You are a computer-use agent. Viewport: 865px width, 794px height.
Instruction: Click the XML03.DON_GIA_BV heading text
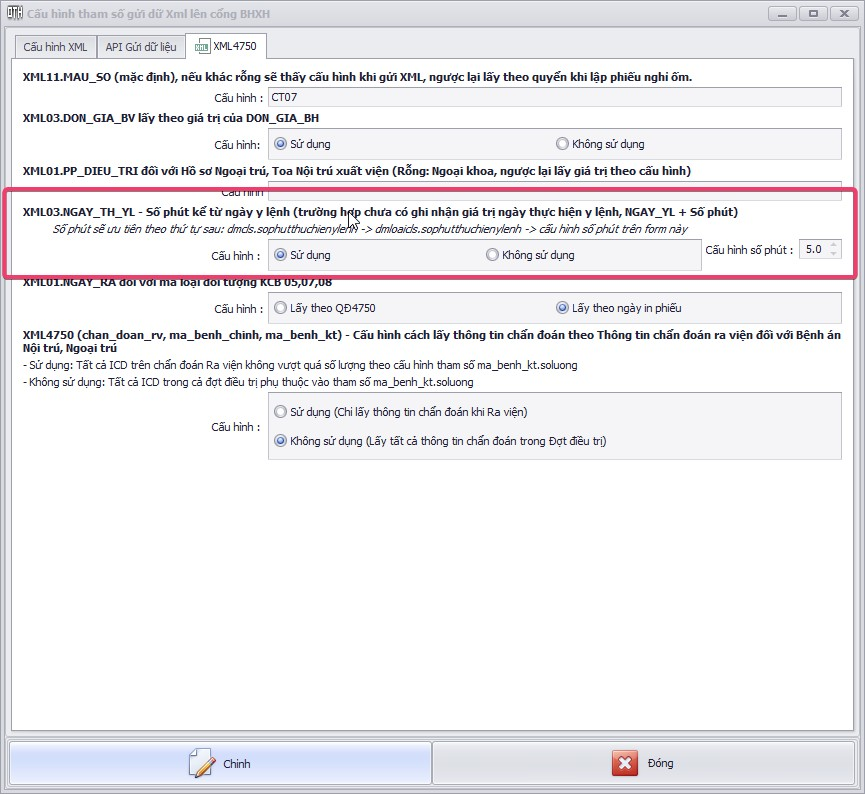click(171, 118)
